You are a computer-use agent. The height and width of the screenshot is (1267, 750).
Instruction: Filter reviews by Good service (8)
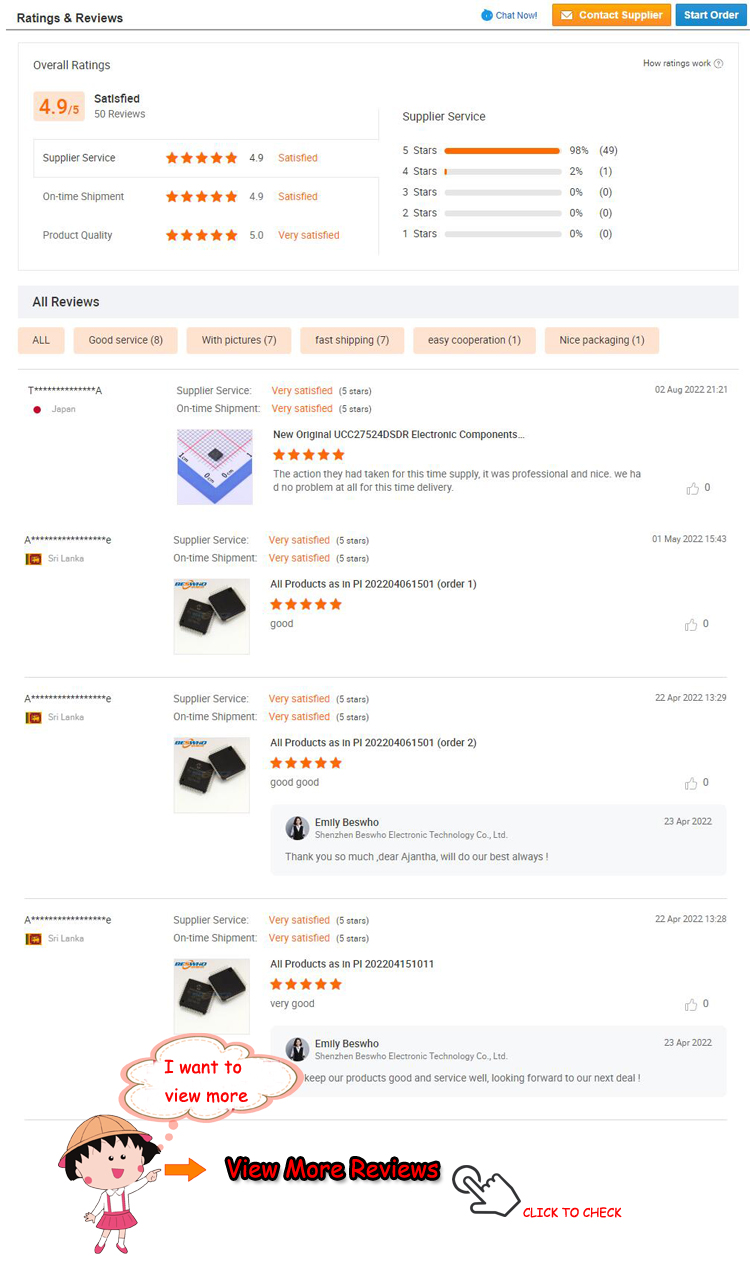(125, 340)
